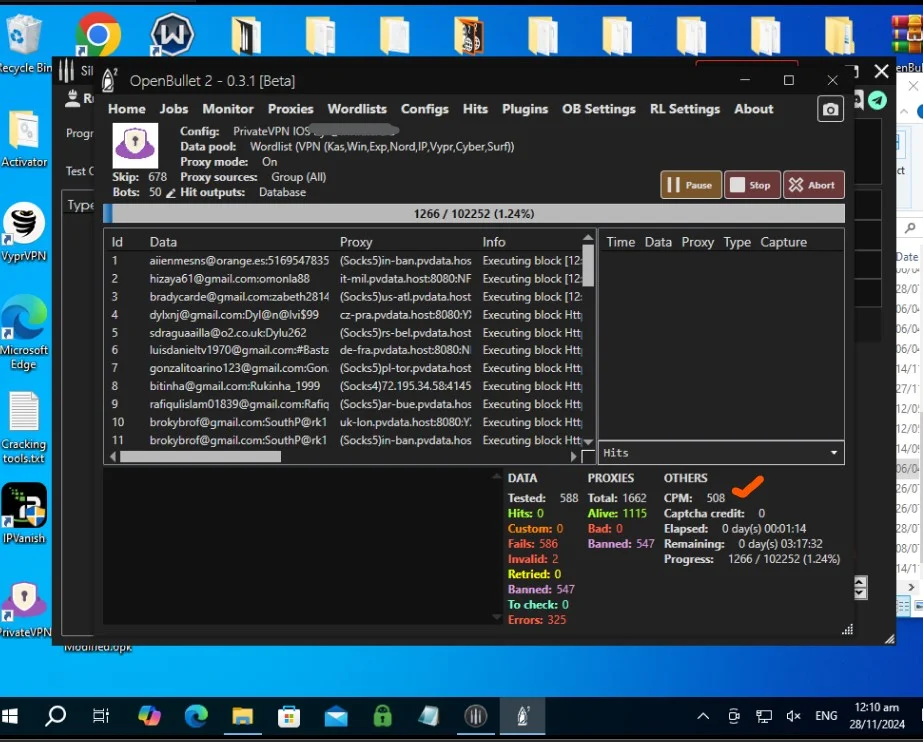The image size is (923, 742).
Task: Open the Configs section
Action: pos(424,109)
